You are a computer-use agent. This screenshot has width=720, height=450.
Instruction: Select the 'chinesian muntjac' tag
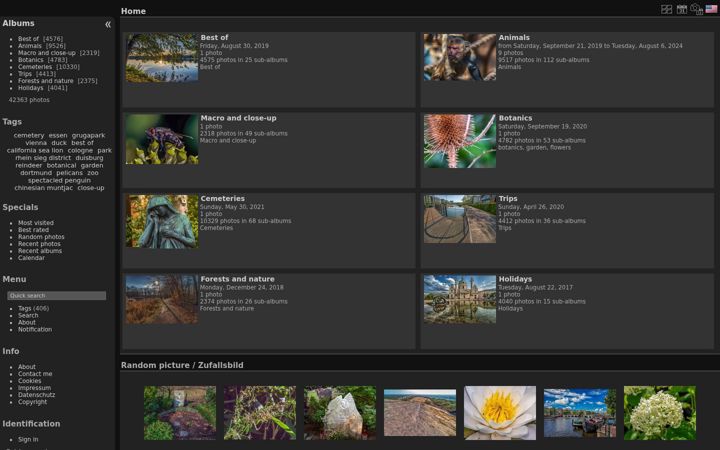44,188
